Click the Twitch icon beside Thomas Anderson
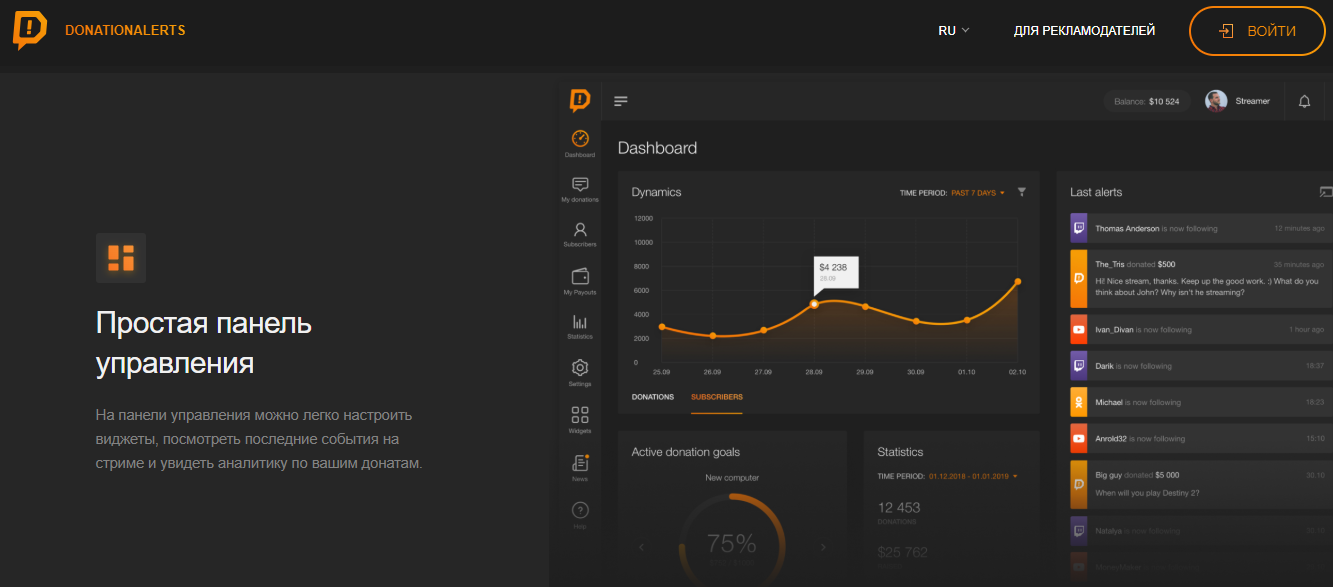 [x=1079, y=228]
